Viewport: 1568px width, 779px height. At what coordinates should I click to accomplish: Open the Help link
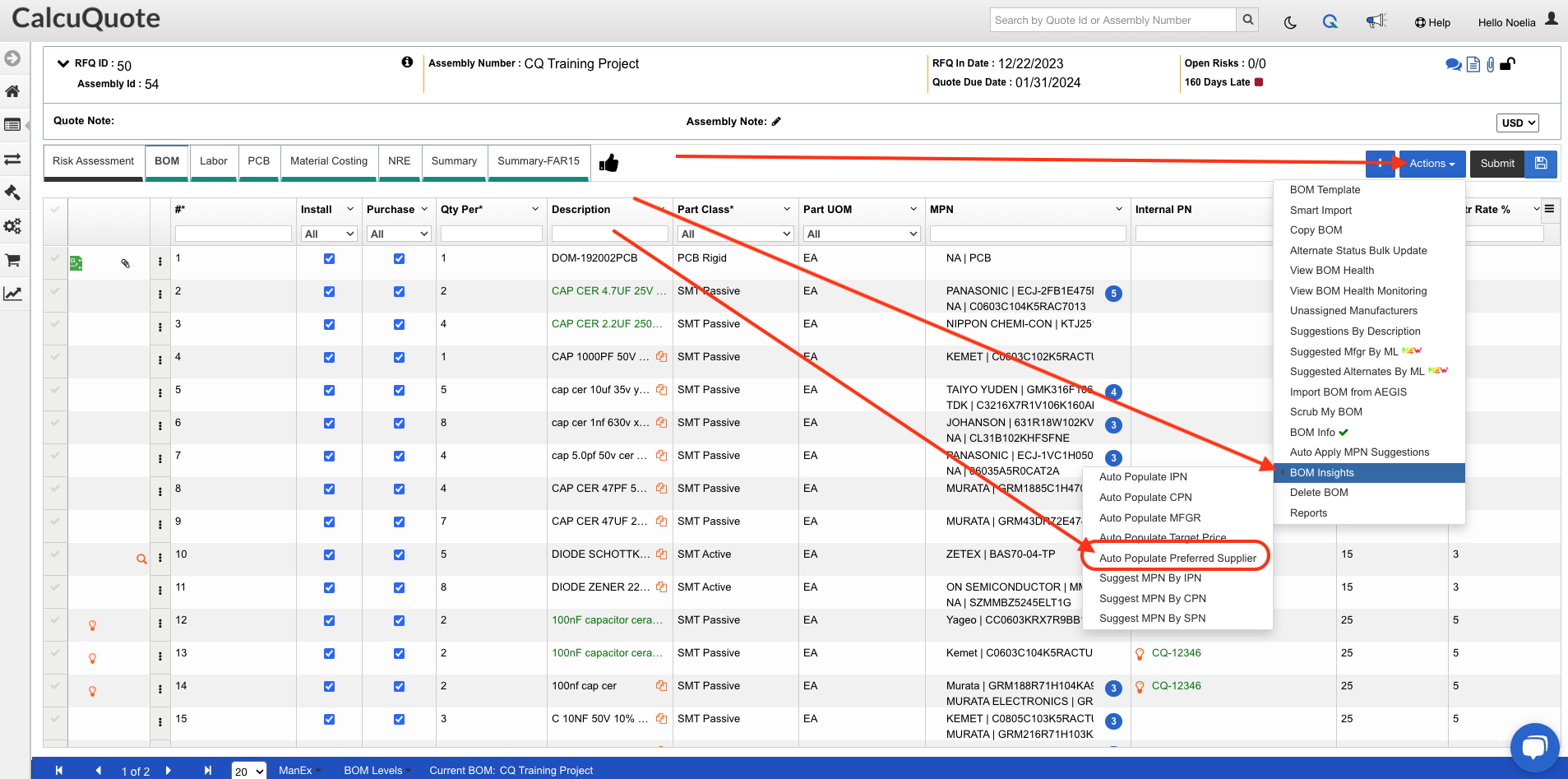point(1432,22)
